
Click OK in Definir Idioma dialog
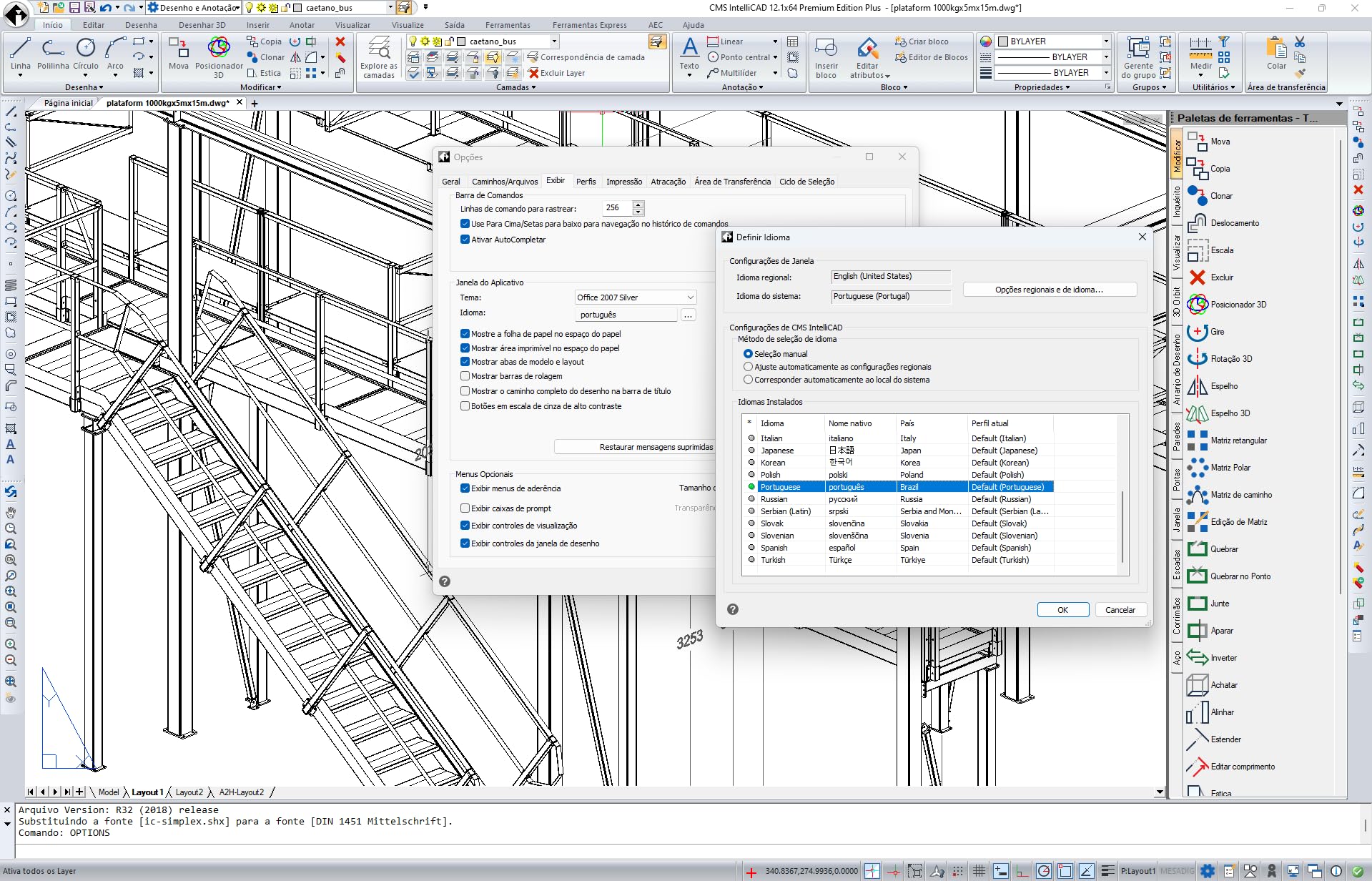(x=1063, y=610)
